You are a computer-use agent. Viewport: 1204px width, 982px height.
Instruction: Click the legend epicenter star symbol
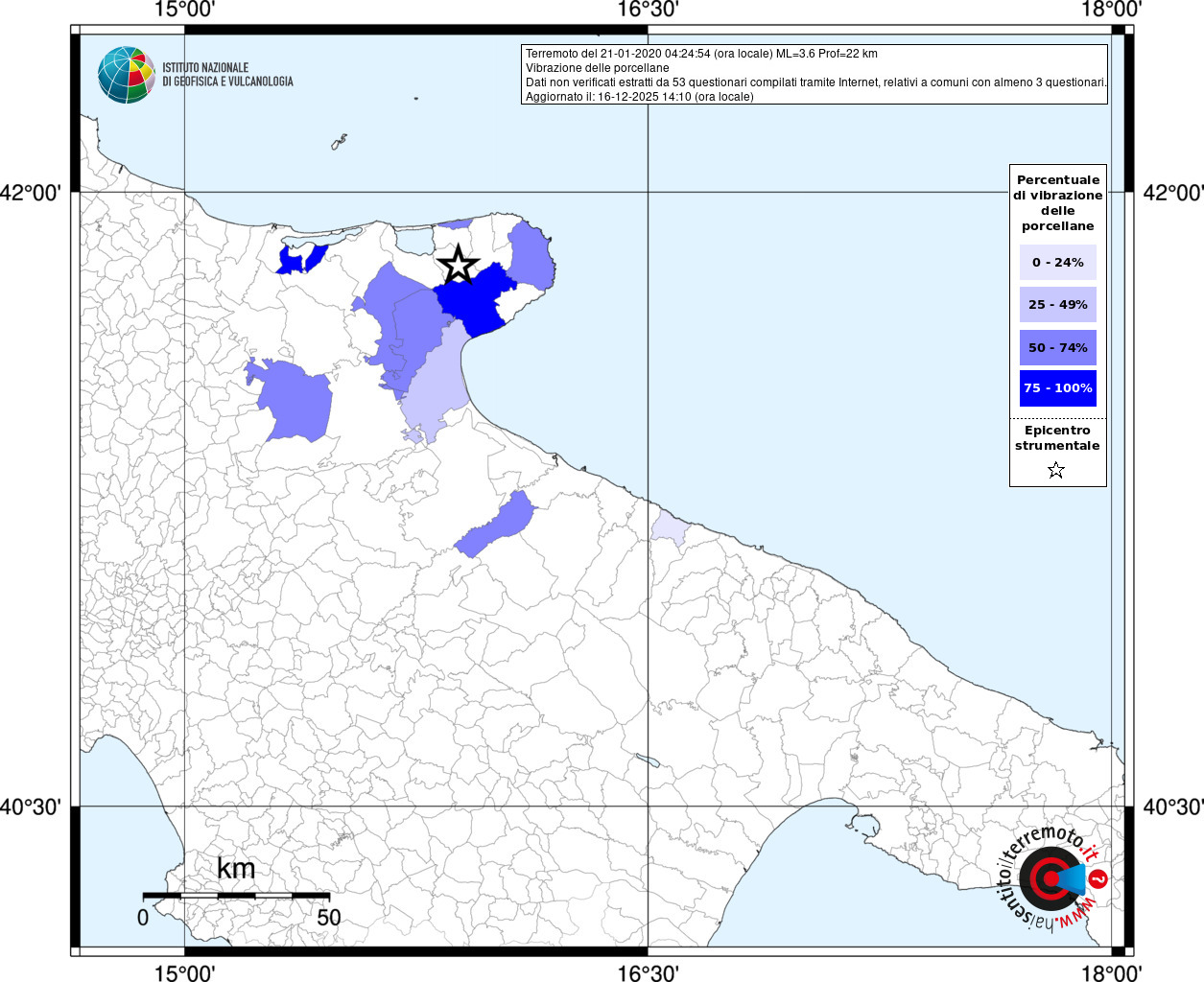[1056, 470]
